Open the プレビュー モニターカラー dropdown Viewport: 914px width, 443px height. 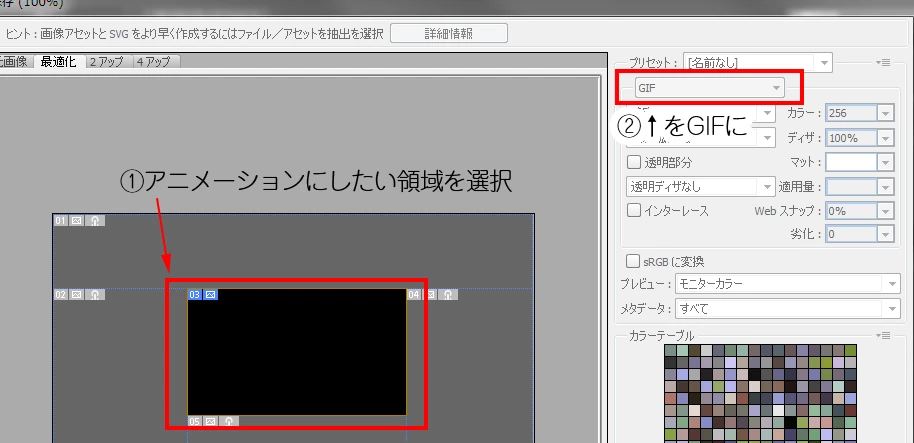[788, 284]
